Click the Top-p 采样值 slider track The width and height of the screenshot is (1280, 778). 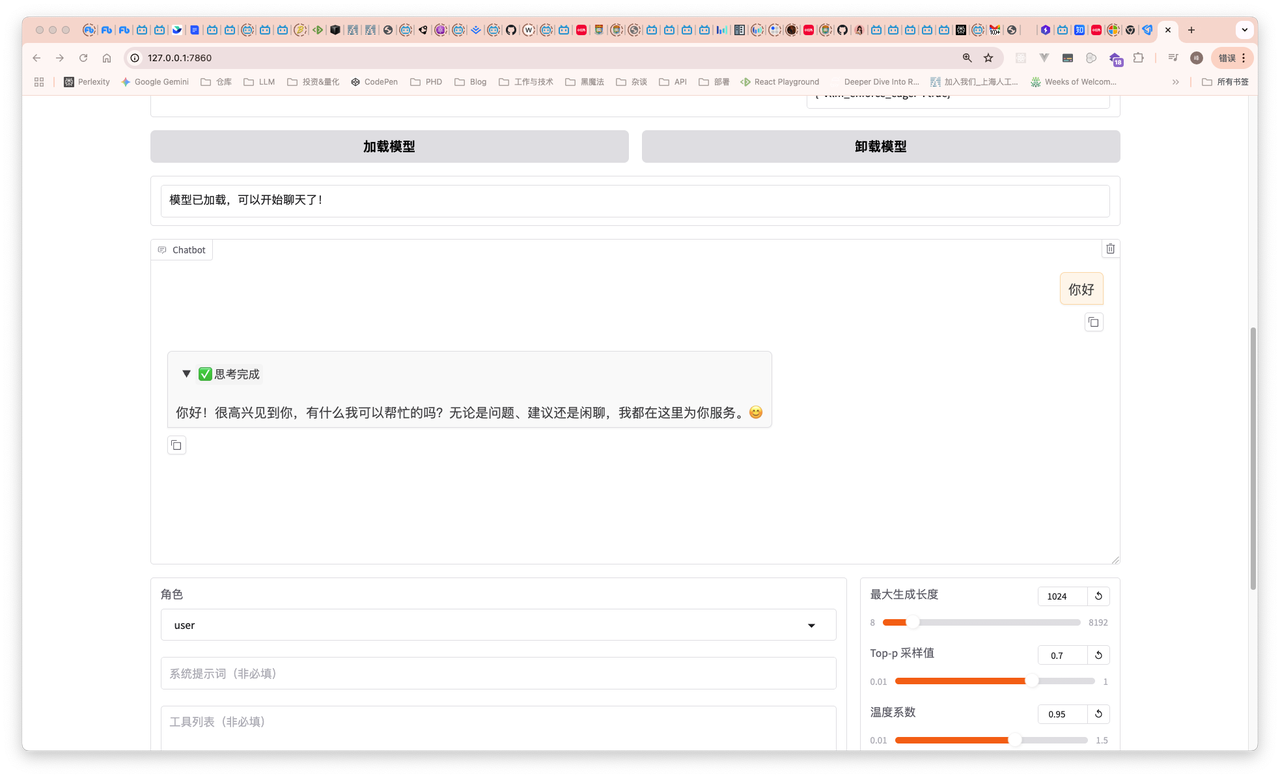[x=995, y=681]
